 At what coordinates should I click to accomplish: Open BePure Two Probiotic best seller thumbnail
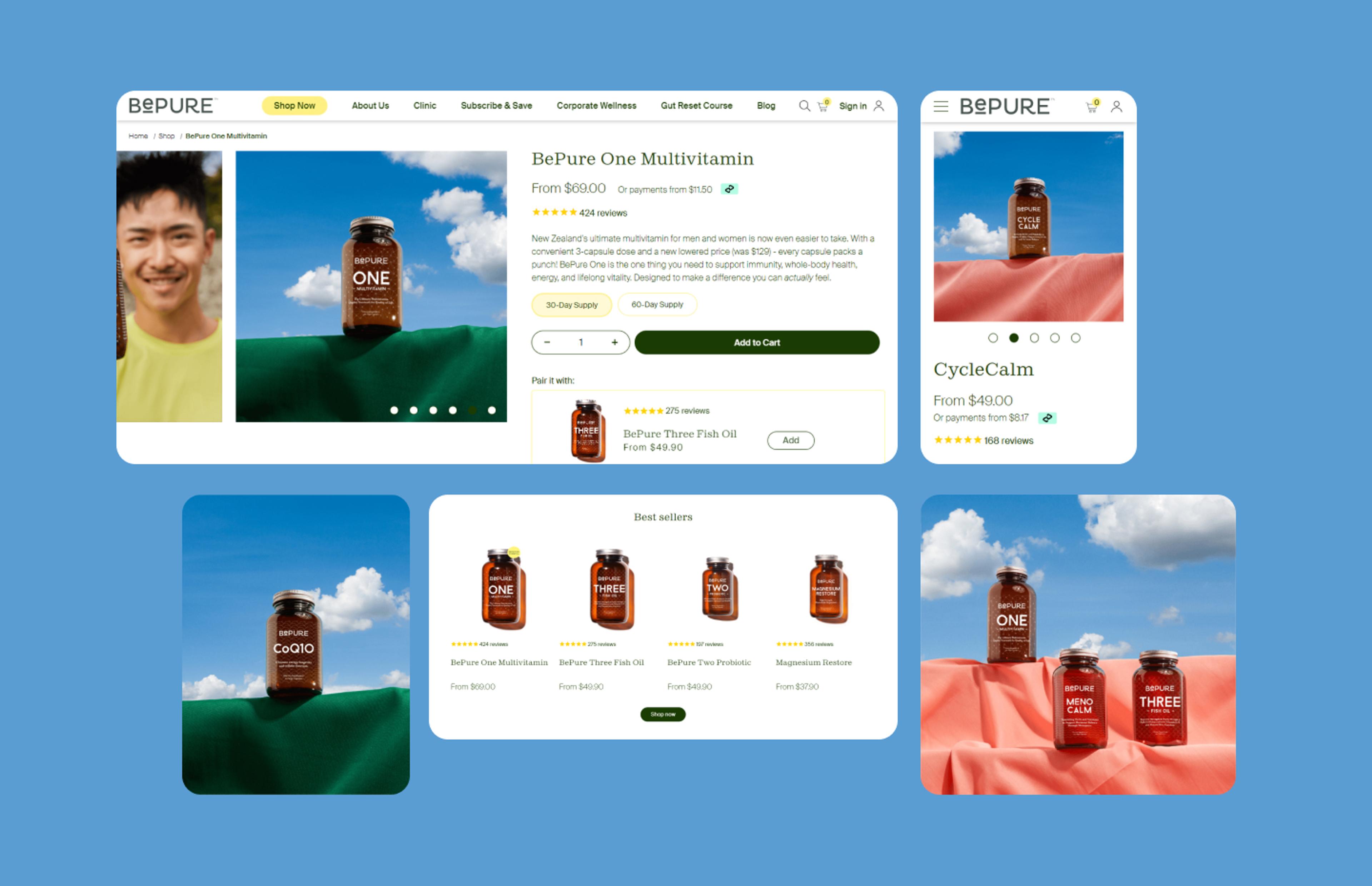click(x=719, y=588)
